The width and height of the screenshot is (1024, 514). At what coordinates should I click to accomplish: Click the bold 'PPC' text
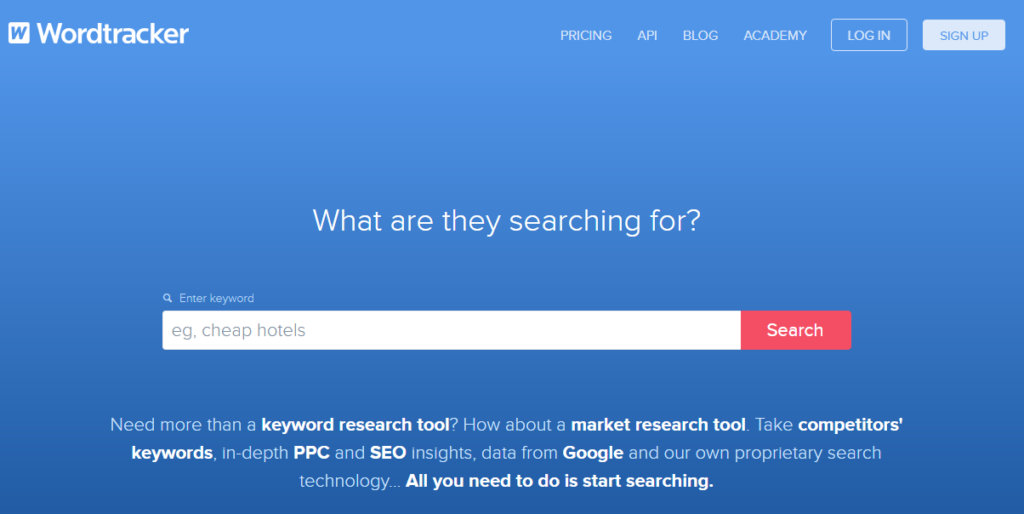312,453
